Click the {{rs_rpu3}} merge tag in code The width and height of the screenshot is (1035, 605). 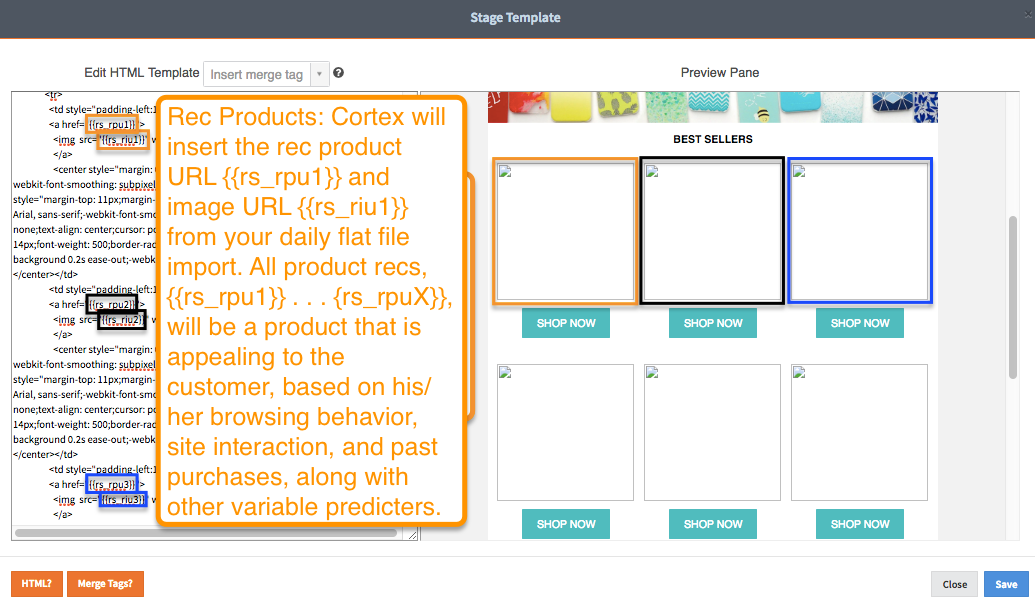(x=112, y=484)
